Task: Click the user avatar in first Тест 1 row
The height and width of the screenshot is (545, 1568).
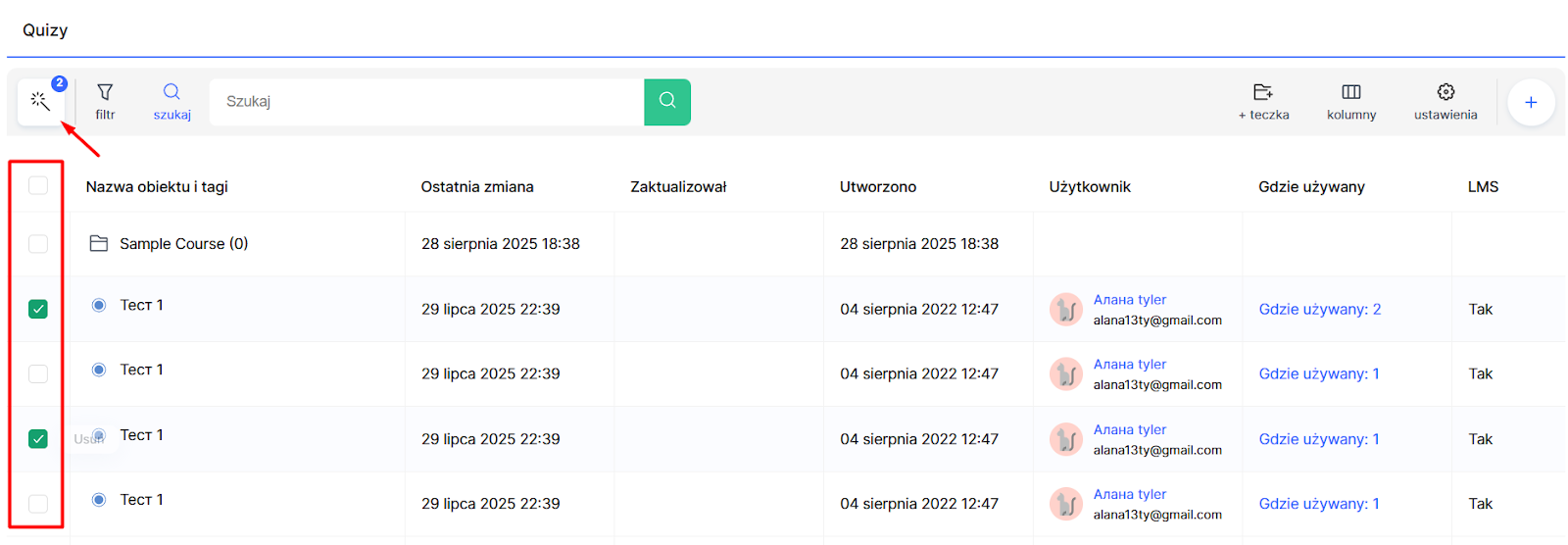Action: coord(1066,310)
